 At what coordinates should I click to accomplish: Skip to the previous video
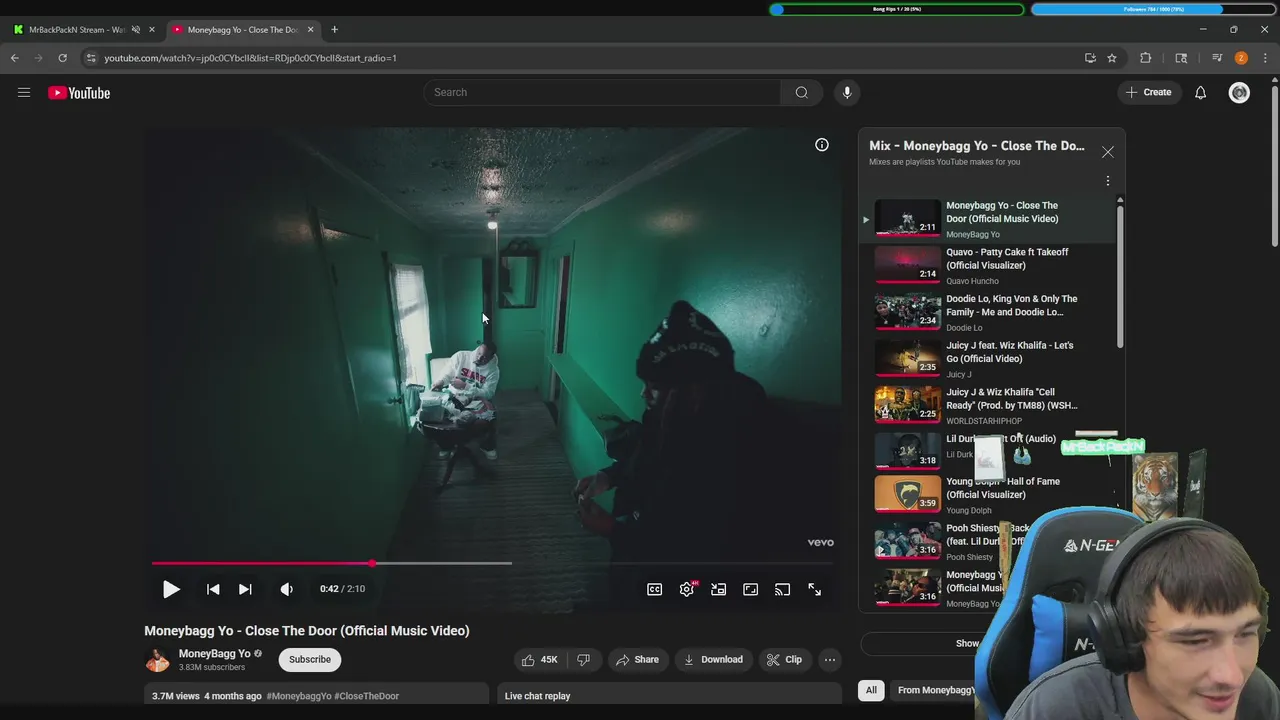point(213,589)
